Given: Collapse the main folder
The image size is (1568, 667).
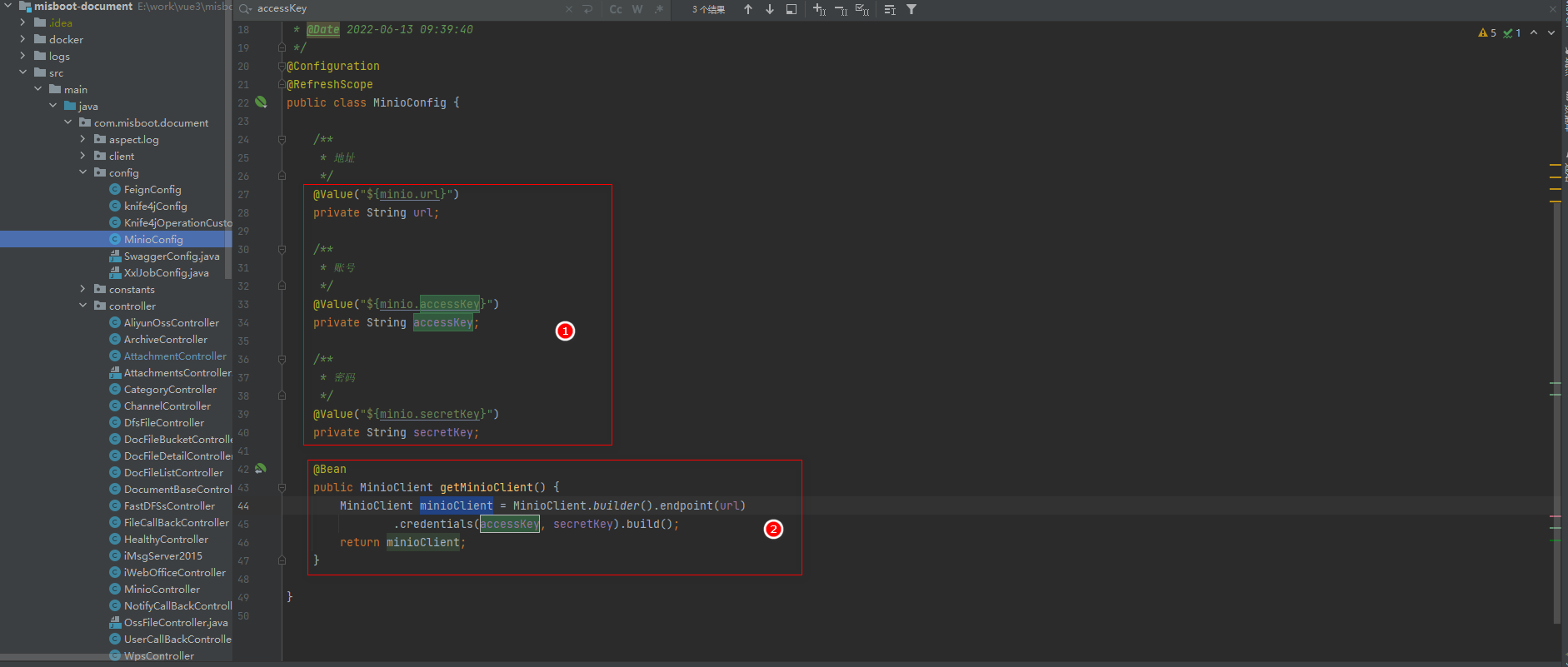Looking at the screenshot, I should (37, 89).
